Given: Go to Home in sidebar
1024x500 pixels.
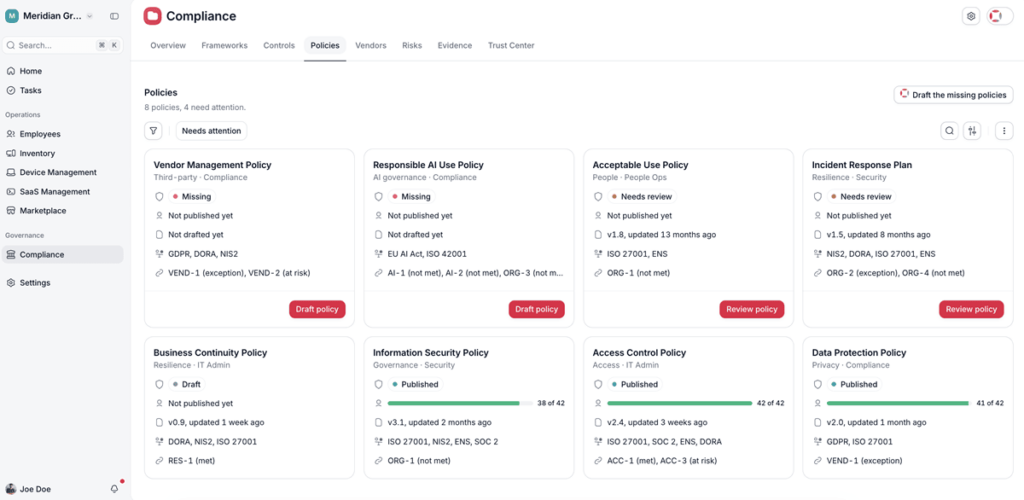Looking at the screenshot, I should pyautogui.click(x=62, y=71).
